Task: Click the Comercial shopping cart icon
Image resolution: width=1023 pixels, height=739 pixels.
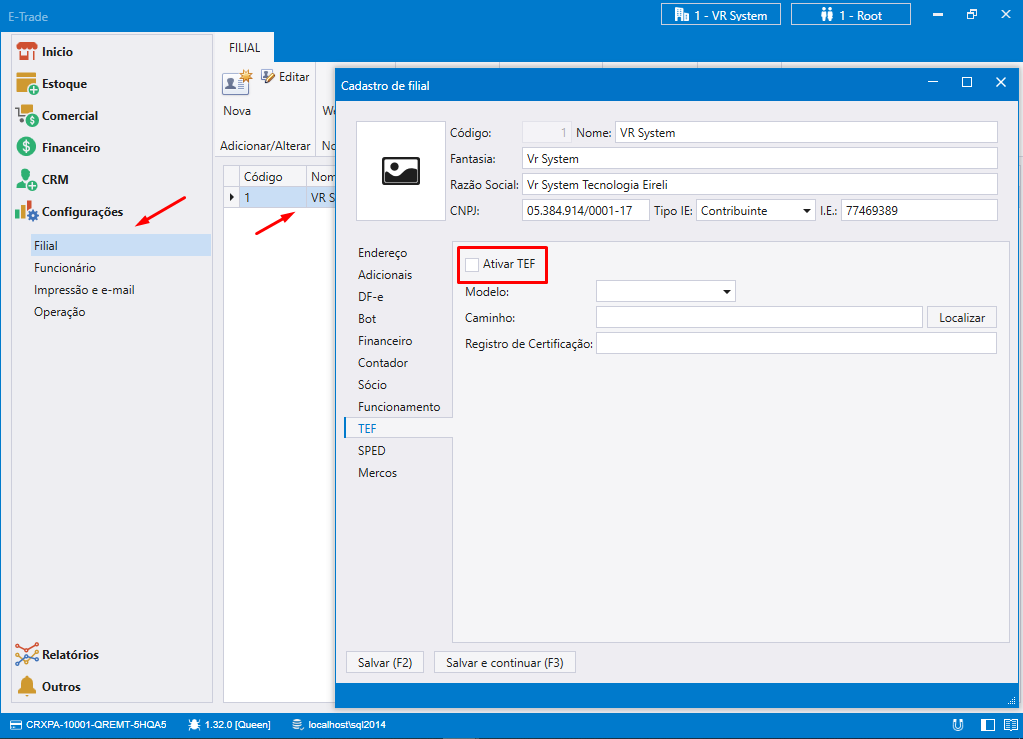Action: [x=27, y=116]
